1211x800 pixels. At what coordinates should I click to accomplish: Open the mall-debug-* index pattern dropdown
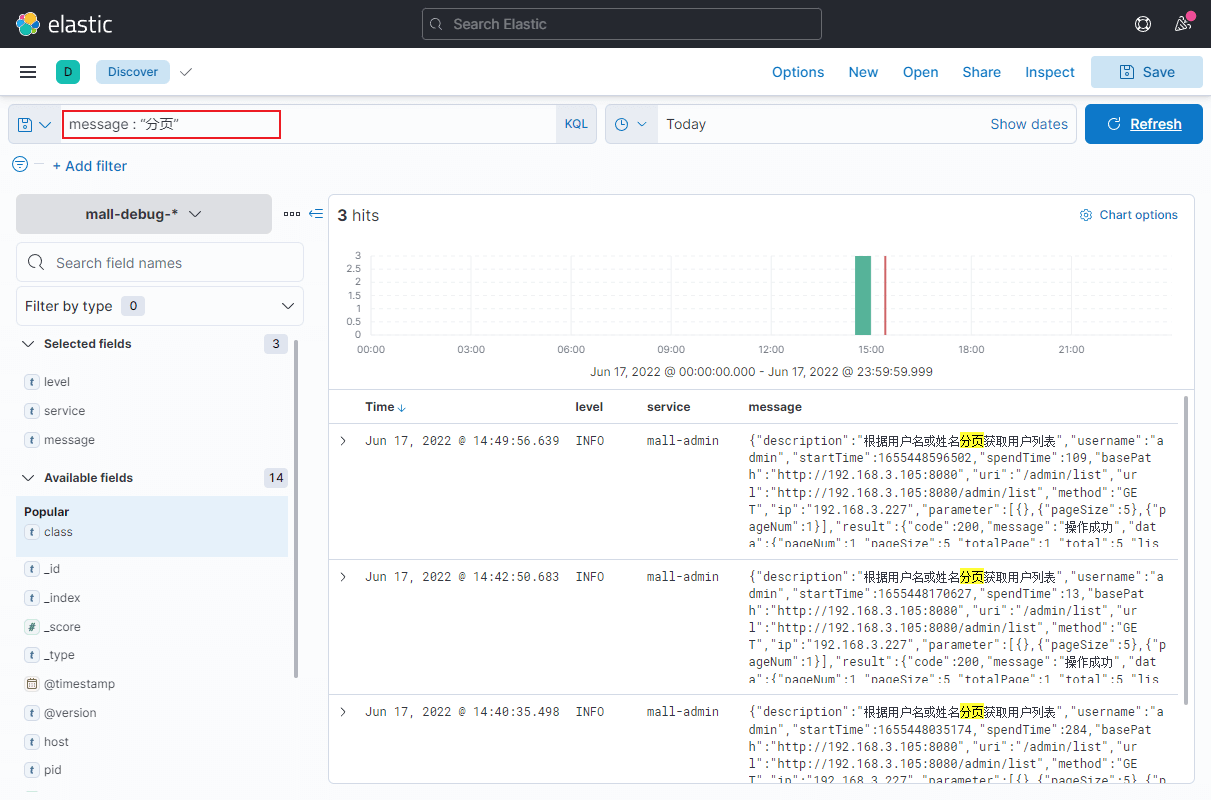click(144, 214)
